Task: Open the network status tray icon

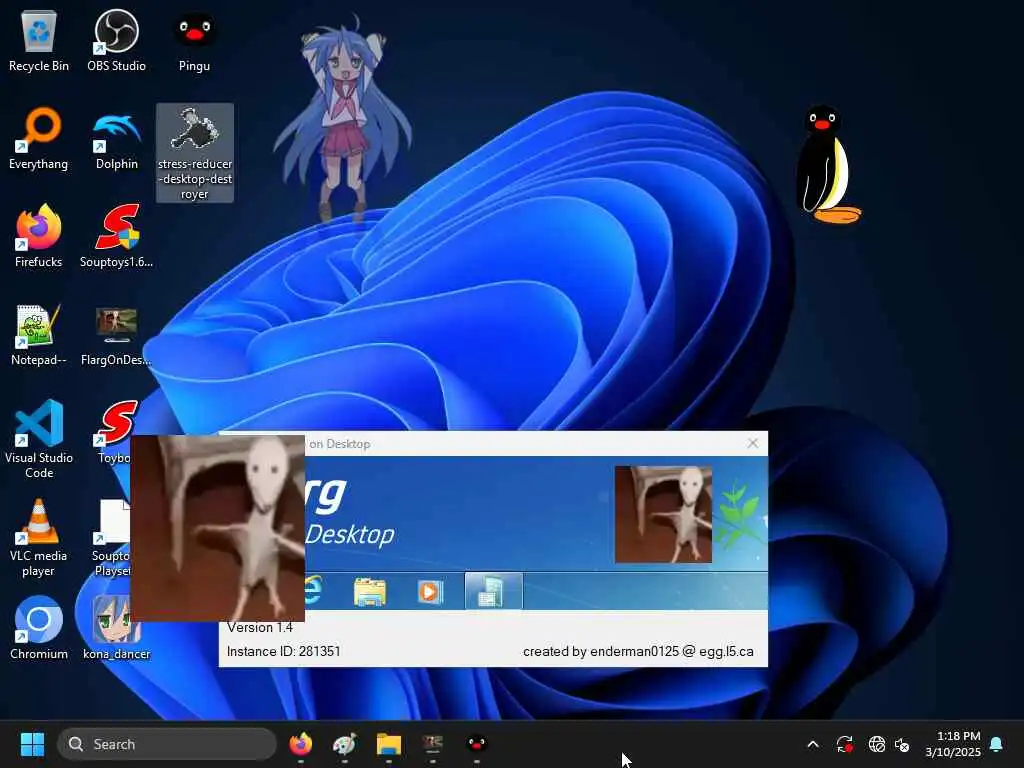Action: pos(876,744)
